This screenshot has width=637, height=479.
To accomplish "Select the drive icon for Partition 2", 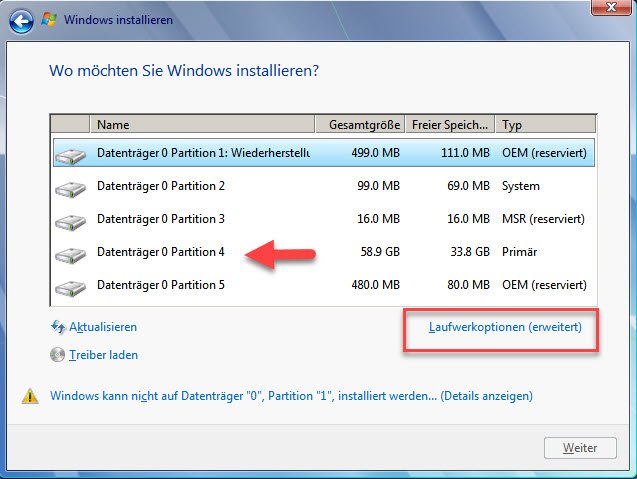I will click(x=71, y=189).
